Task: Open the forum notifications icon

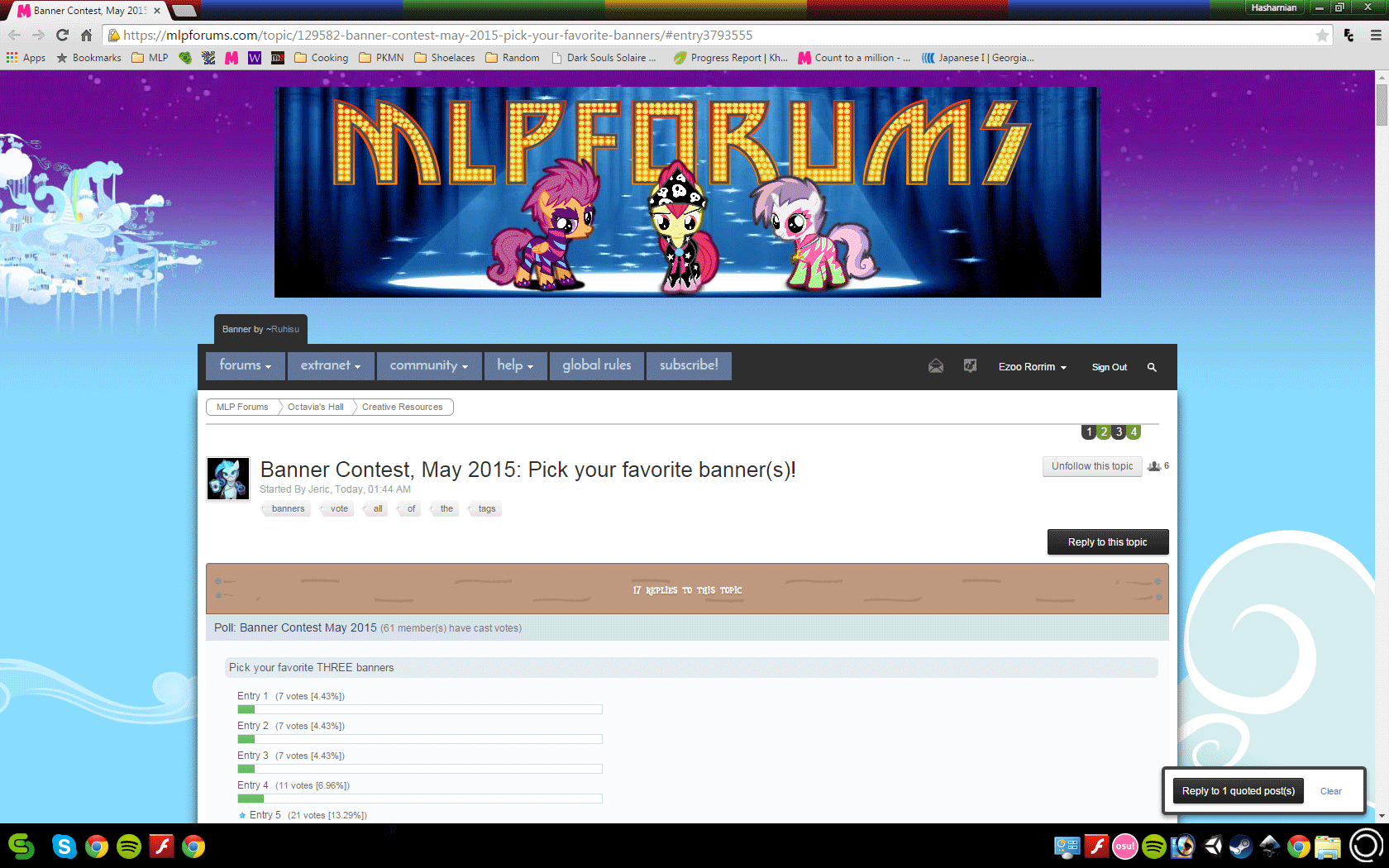Action: 971,366
